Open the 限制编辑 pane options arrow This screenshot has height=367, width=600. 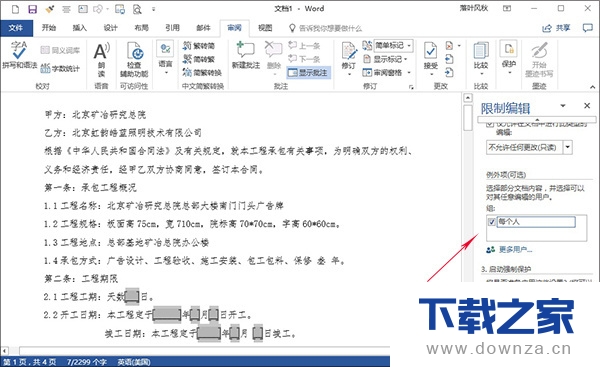click(563, 105)
